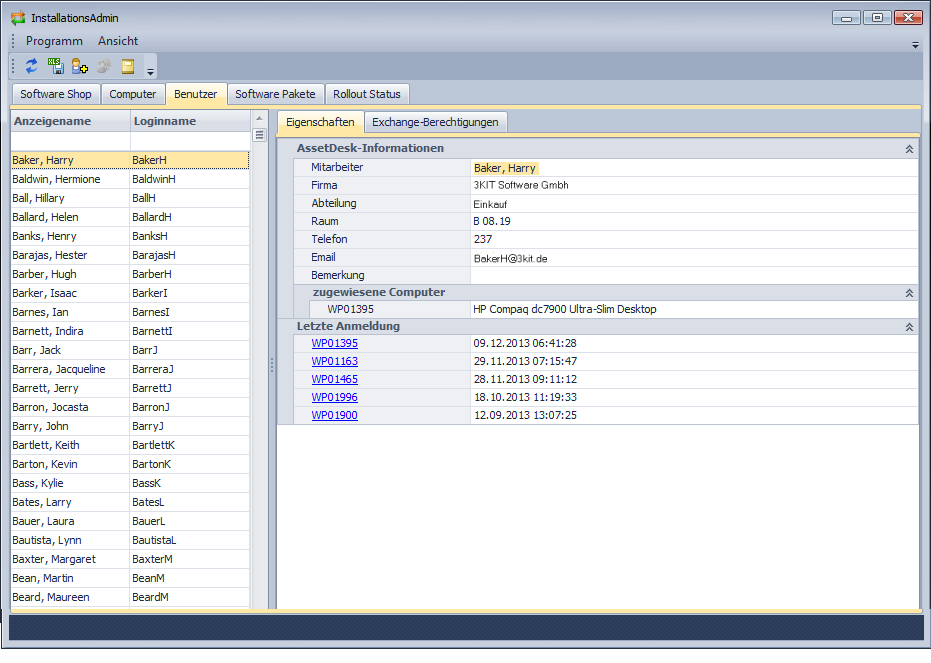This screenshot has height=663, width=931.
Task: Open the Ansicht menu
Action: tap(118, 41)
